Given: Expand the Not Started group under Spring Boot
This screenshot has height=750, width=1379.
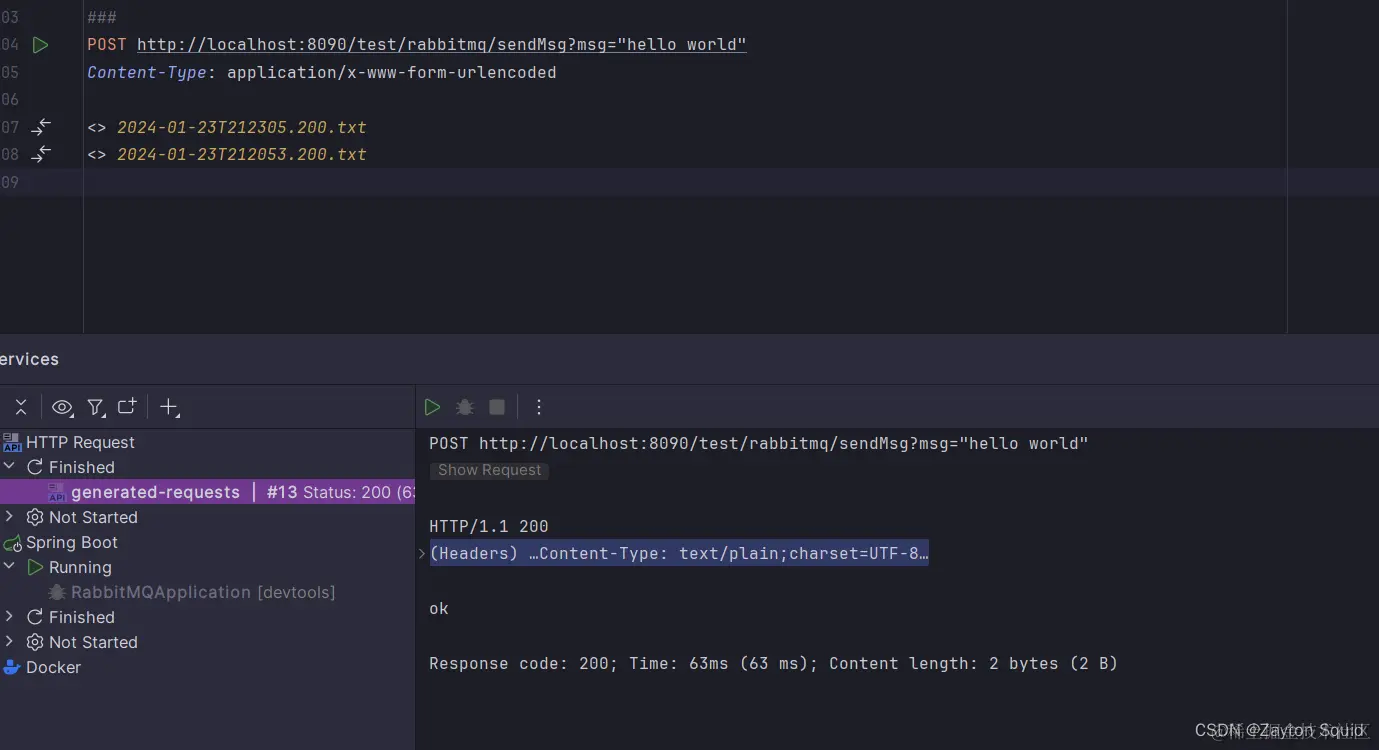Looking at the screenshot, I should point(10,642).
